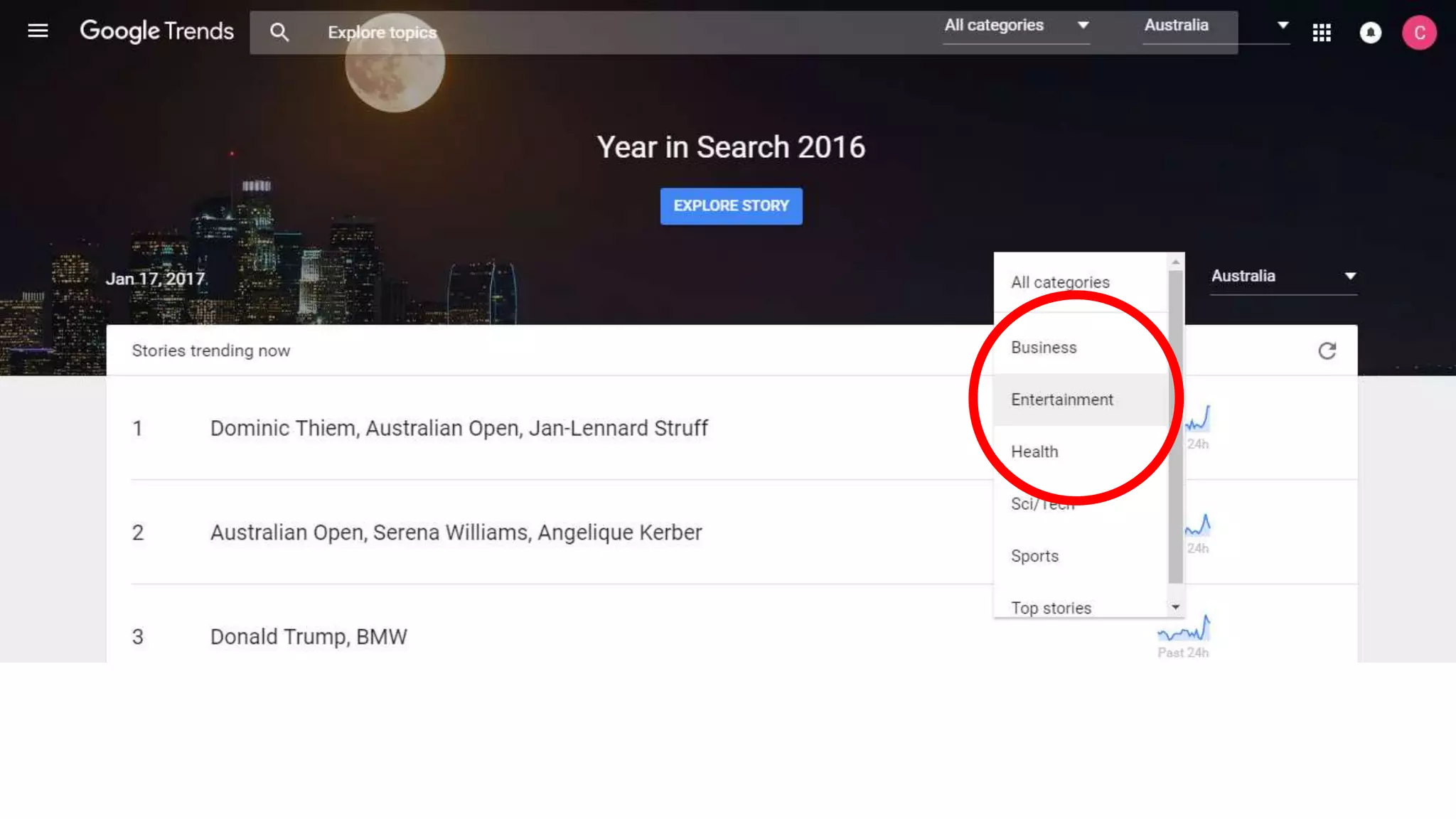Click the scroll down arrow in the category list
This screenshot has height=819, width=1456.
point(1175,607)
